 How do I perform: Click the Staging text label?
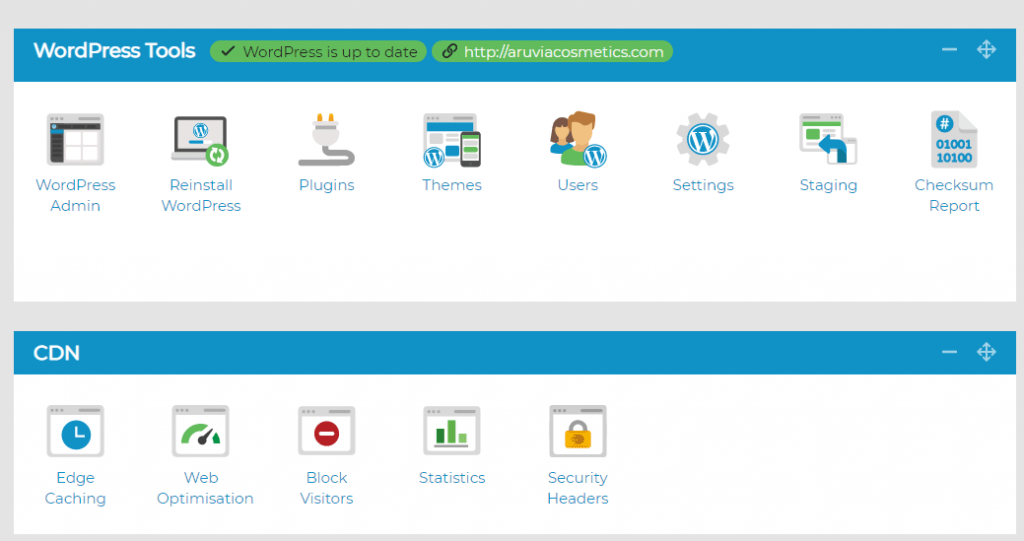point(828,185)
